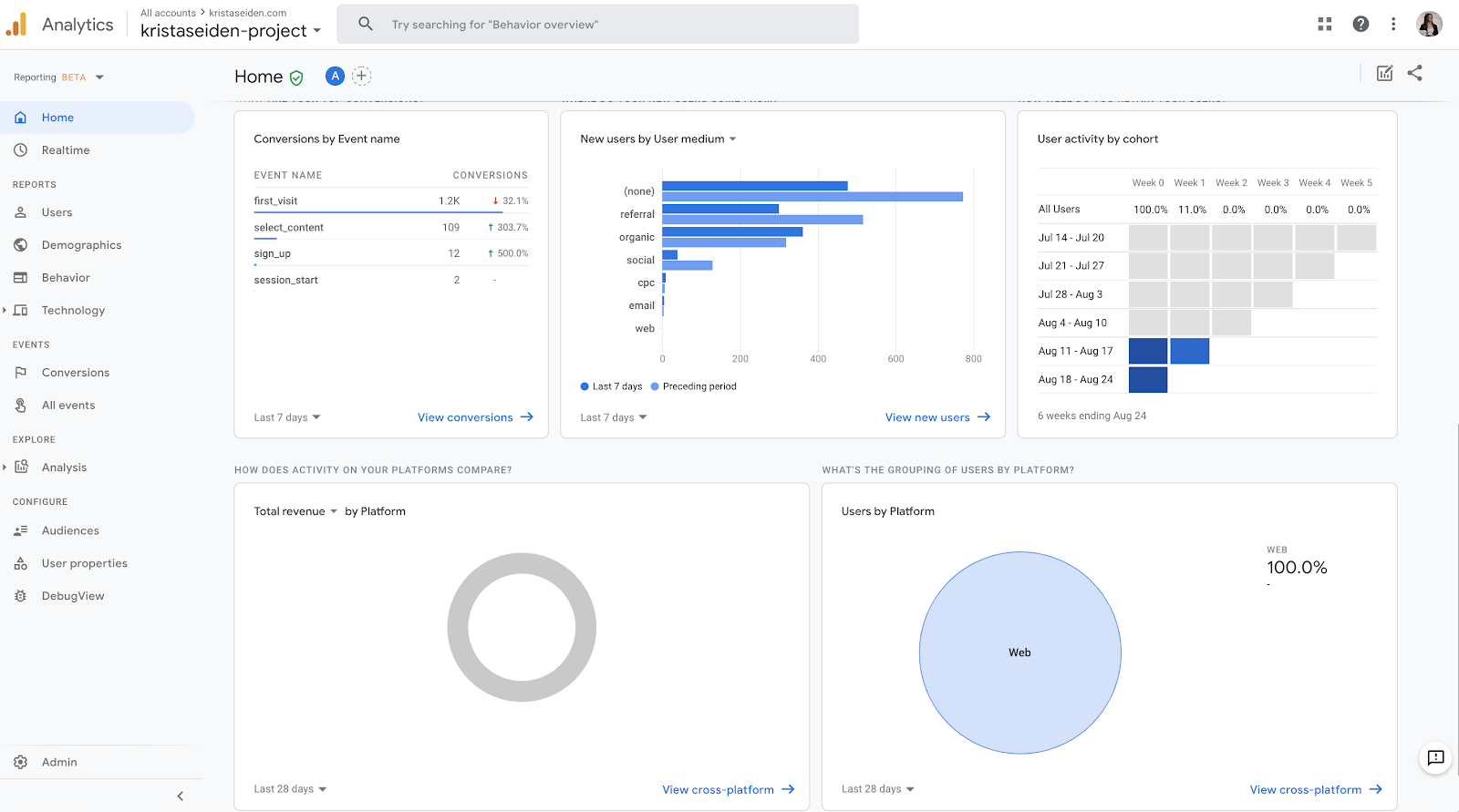Toggle the Preceding period legend series
1459x812 pixels.
pos(693,386)
